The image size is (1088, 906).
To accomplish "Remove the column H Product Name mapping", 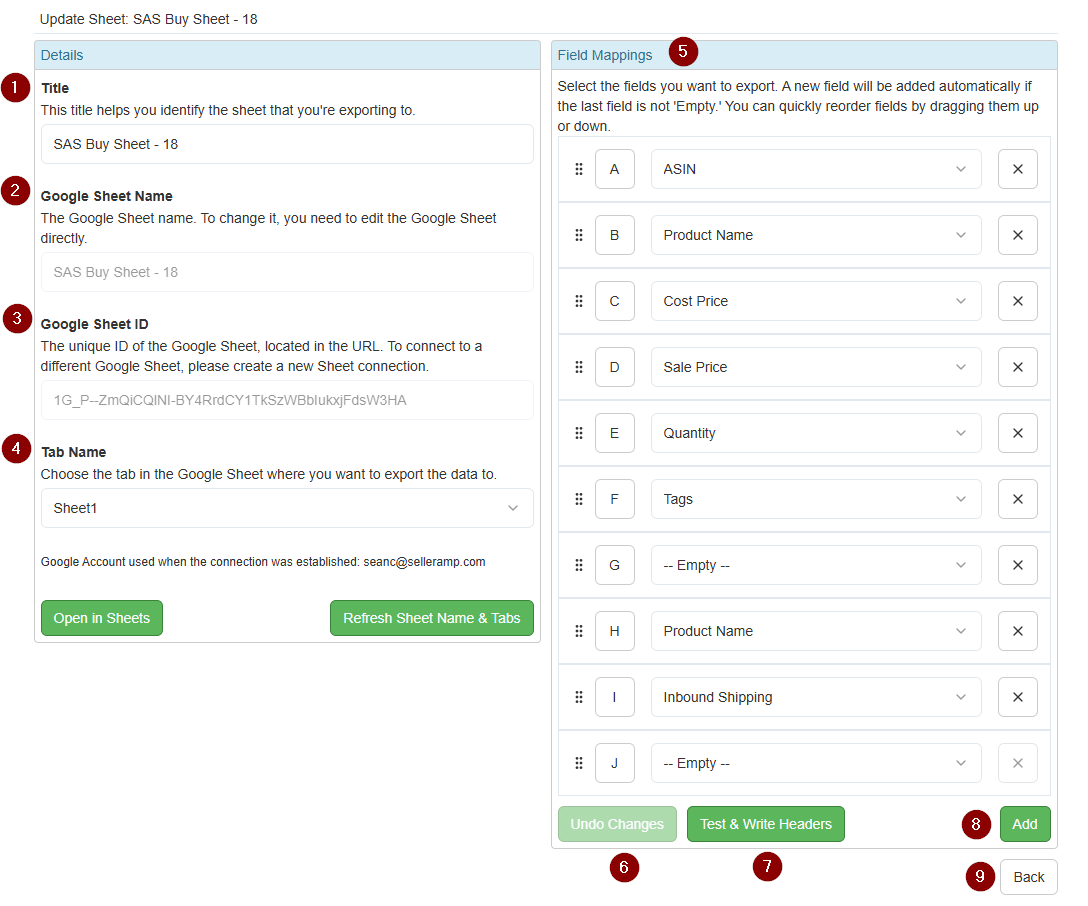I will (x=1018, y=631).
